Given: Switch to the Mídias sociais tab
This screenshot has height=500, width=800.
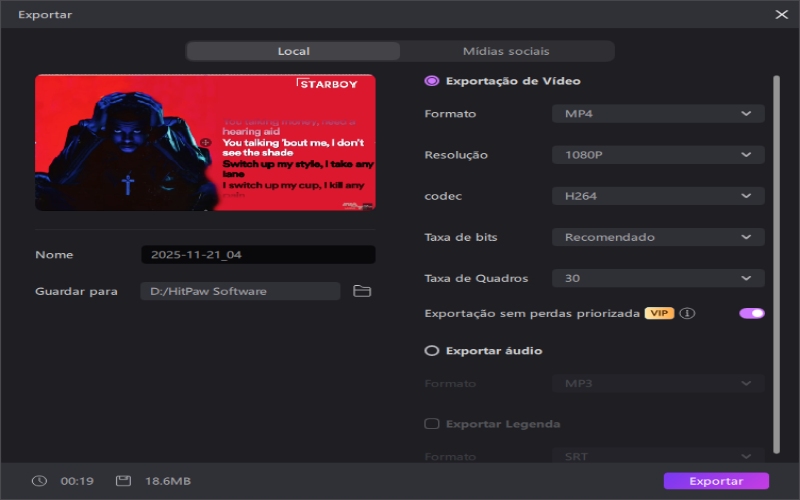Looking at the screenshot, I should (x=506, y=51).
